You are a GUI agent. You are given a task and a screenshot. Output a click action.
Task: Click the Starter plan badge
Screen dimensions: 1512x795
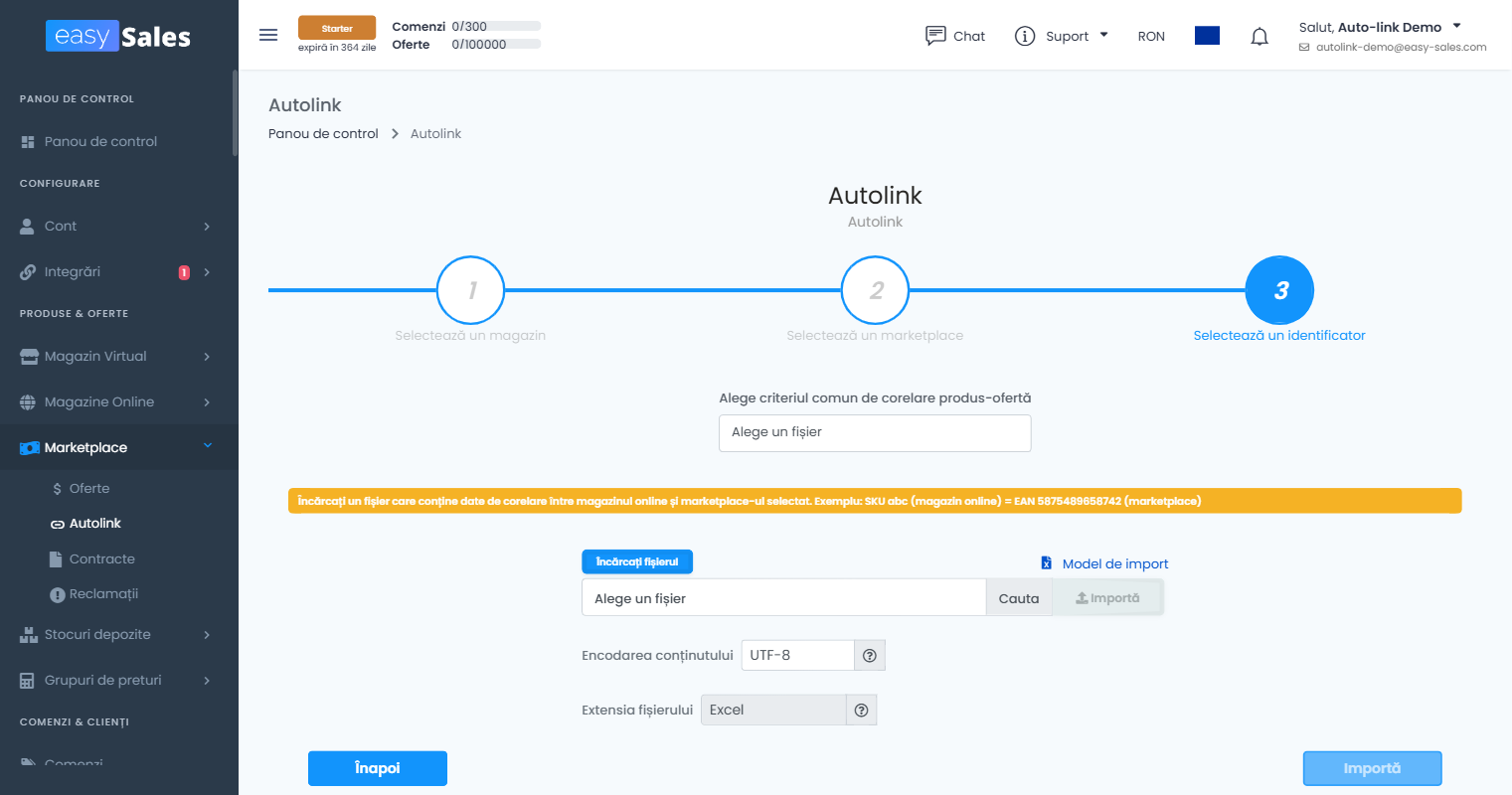(337, 28)
